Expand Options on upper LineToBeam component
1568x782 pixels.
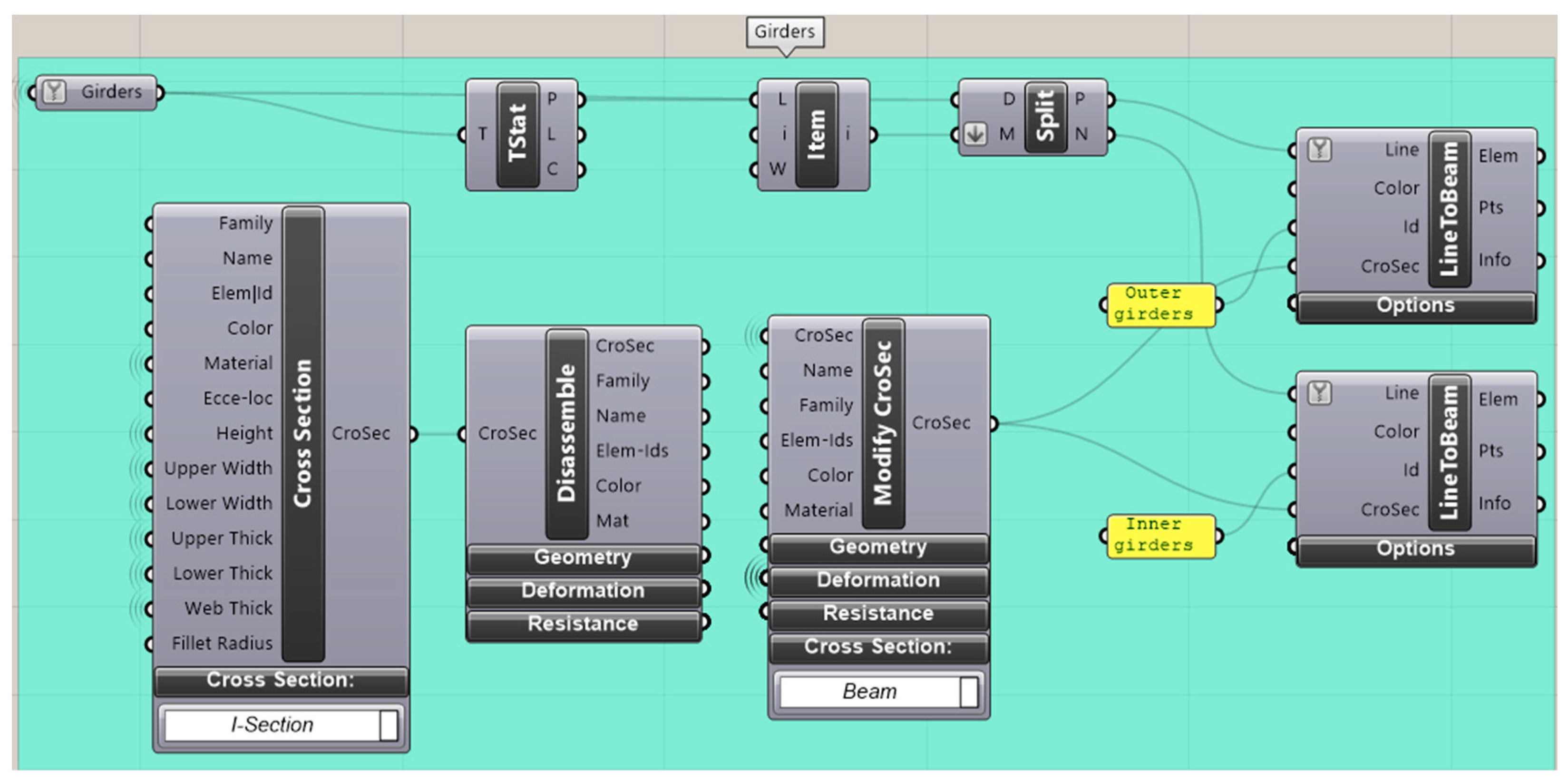(1415, 305)
